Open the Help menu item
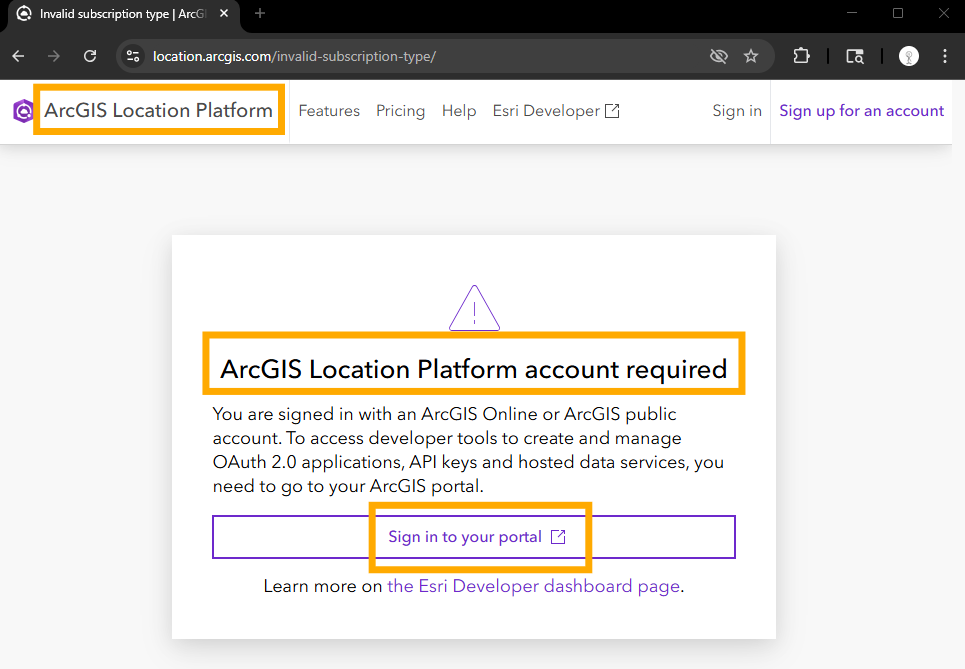The image size is (965, 669). point(459,111)
